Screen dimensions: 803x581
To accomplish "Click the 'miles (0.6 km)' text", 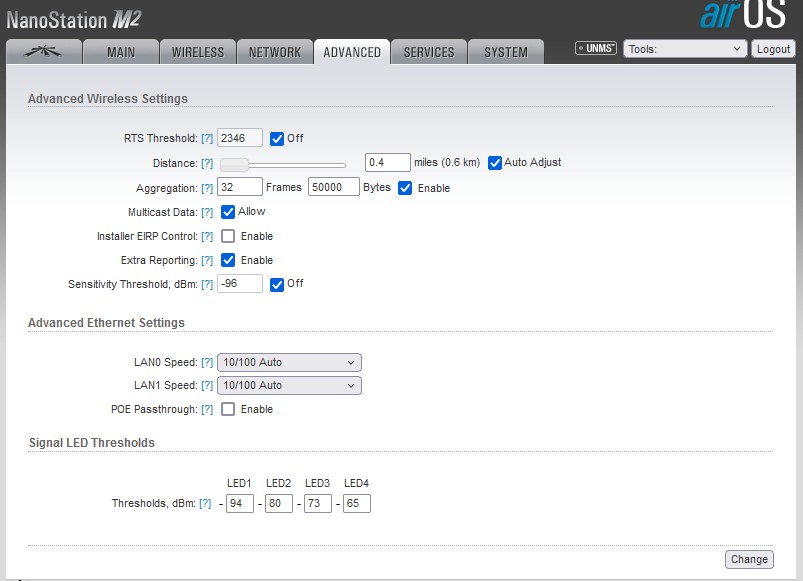I will pyautogui.click(x=447, y=162).
